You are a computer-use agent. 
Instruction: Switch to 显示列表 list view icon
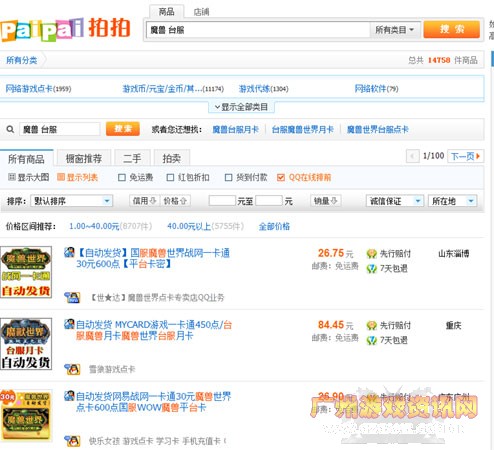60,177
